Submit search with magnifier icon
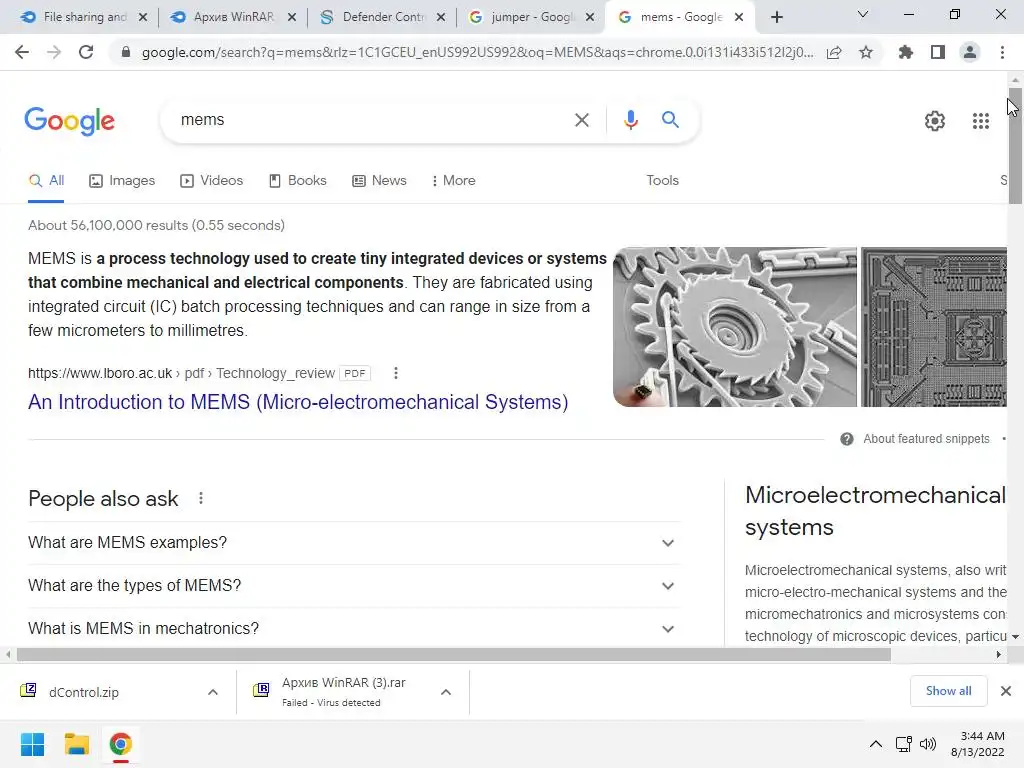The height and width of the screenshot is (768, 1024). coord(670,120)
